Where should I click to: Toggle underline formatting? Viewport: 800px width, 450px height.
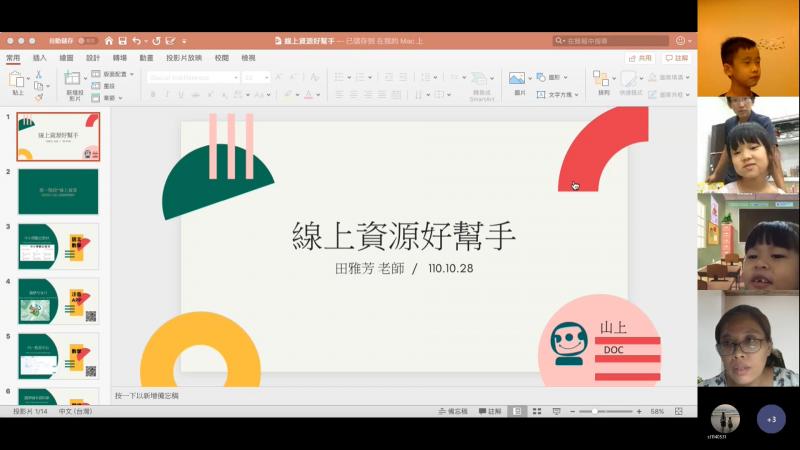click(x=181, y=95)
